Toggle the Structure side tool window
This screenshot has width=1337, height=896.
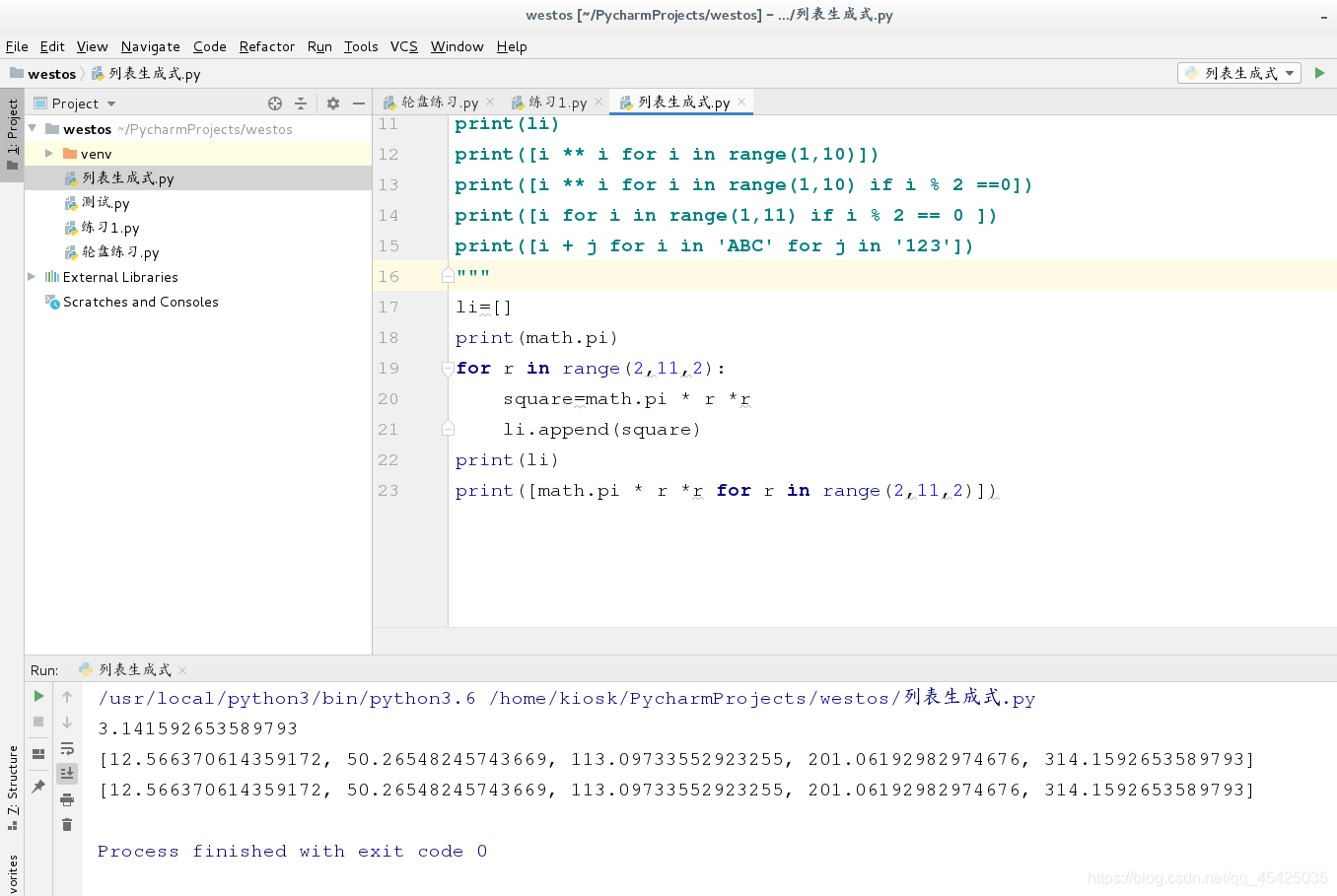(12, 788)
